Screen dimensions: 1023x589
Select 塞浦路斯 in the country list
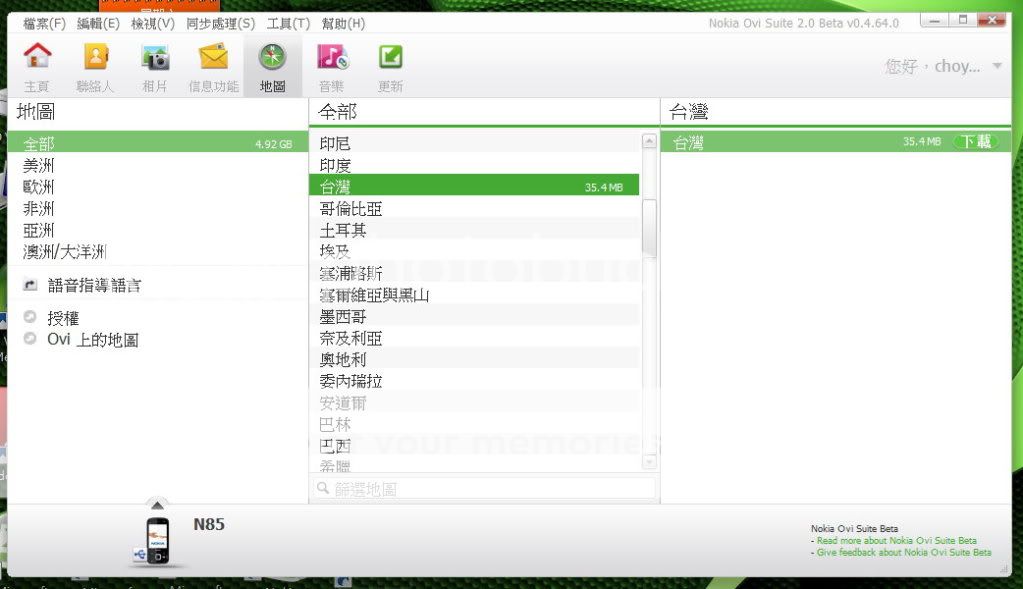tap(475, 273)
